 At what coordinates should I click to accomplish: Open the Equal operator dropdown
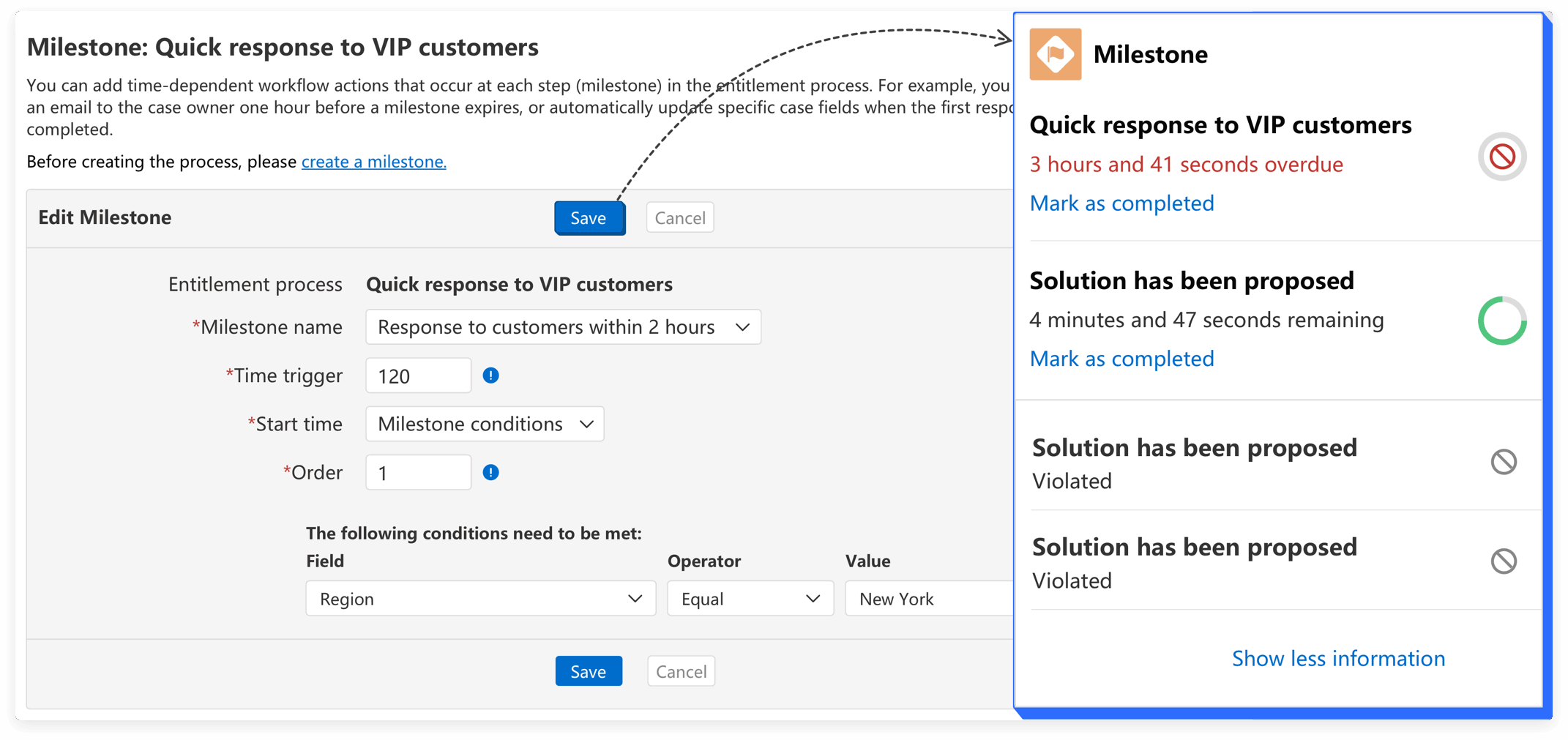point(750,599)
